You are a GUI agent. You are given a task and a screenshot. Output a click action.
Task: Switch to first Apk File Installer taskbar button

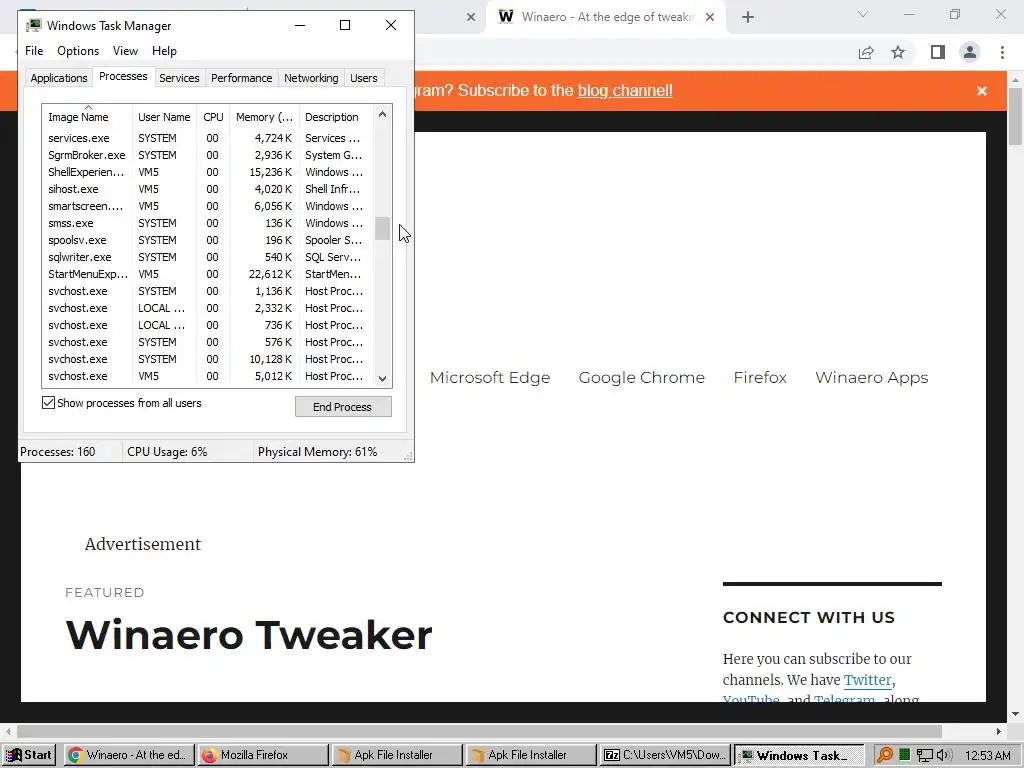(x=397, y=755)
